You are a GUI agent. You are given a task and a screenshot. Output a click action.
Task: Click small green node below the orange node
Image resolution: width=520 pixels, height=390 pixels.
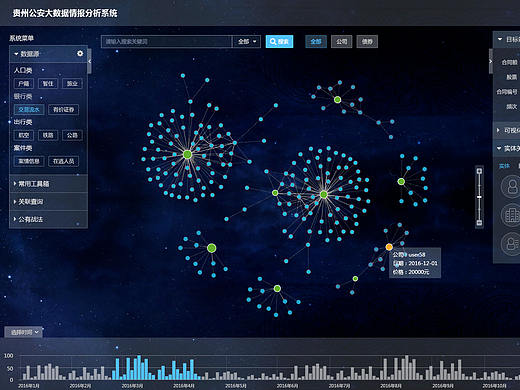pyautogui.click(x=355, y=279)
